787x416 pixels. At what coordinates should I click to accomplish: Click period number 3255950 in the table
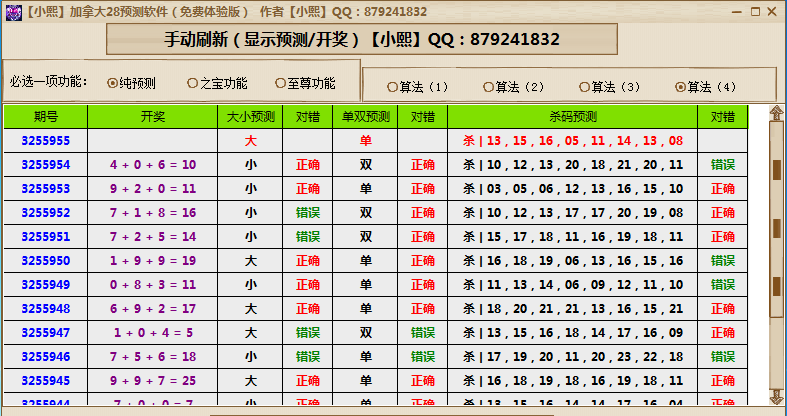45,261
